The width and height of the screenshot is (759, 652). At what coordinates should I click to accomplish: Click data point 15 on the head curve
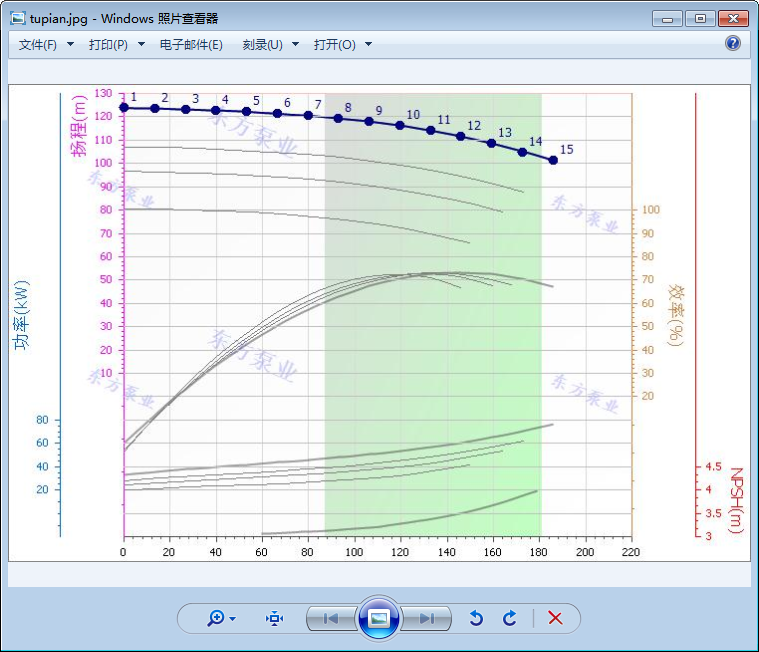[553, 160]
